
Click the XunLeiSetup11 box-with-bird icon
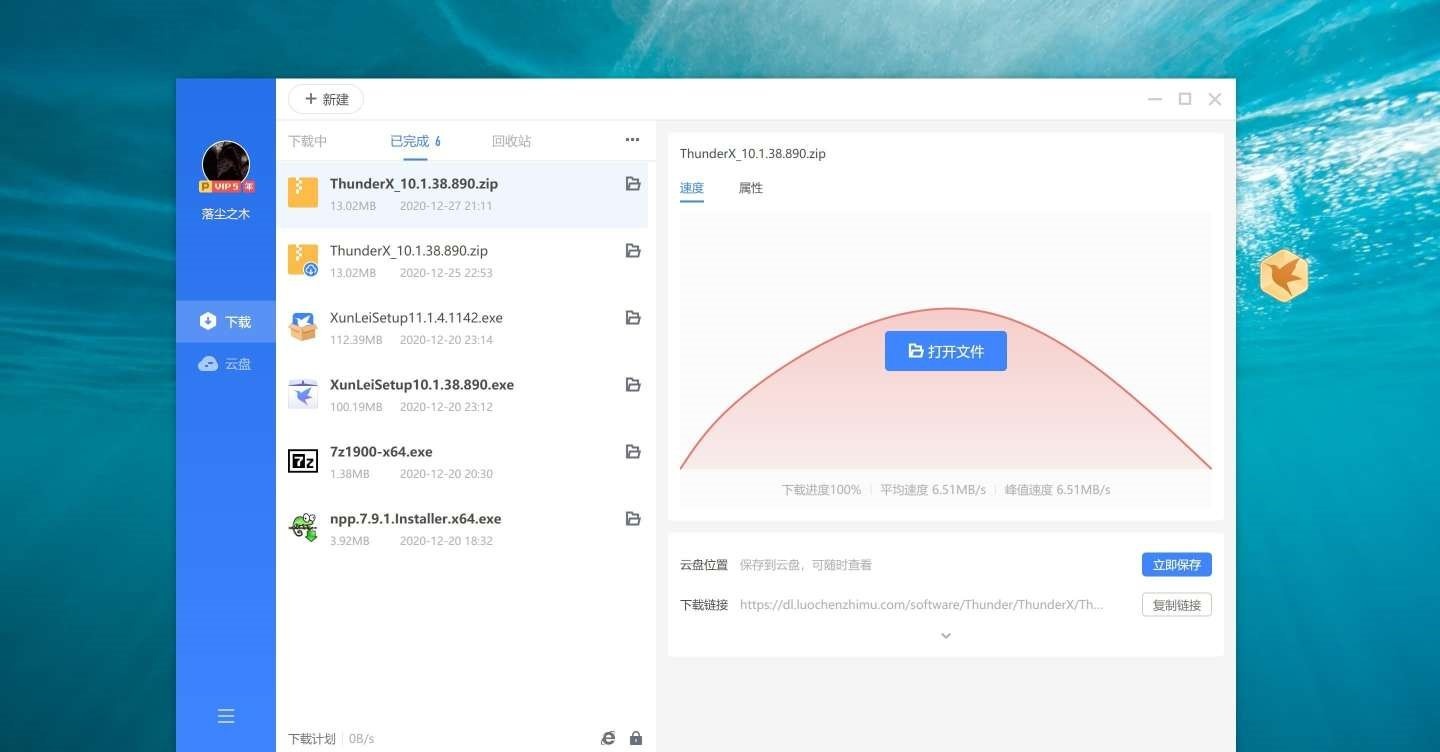click(303, 326)
